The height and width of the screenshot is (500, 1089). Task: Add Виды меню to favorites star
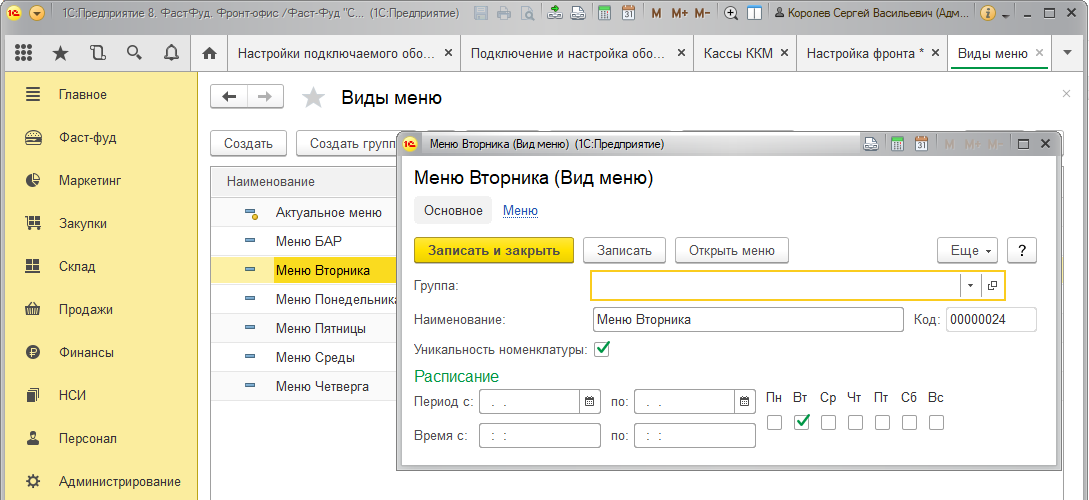tap(313, 98)
